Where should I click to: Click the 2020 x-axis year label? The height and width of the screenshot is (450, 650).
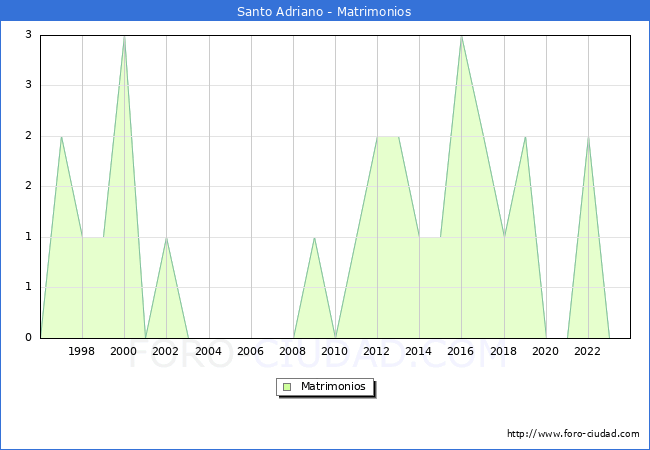[546, 351]
